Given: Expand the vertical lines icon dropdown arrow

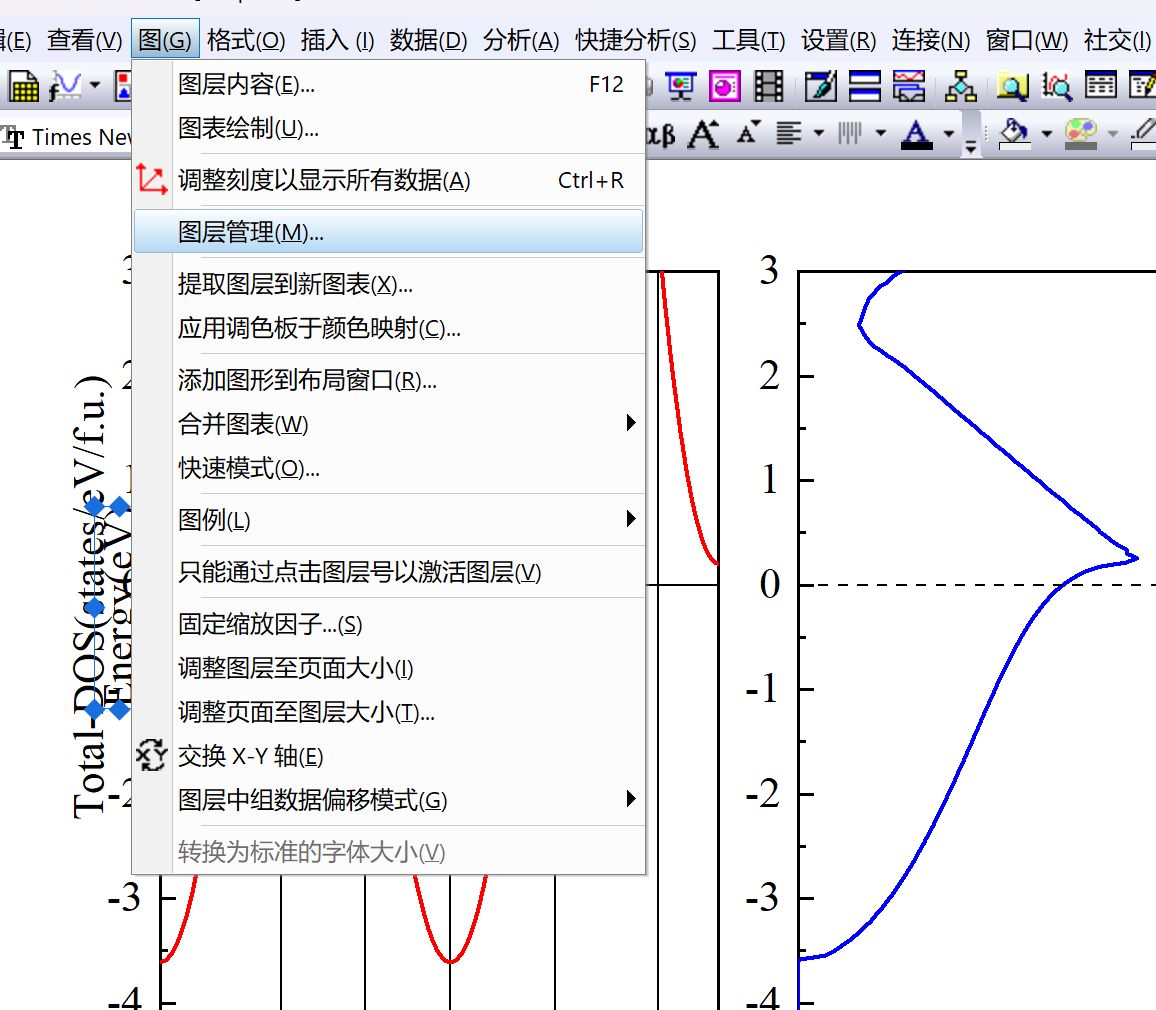Looking at the screenshot, I should coord(880,133).
